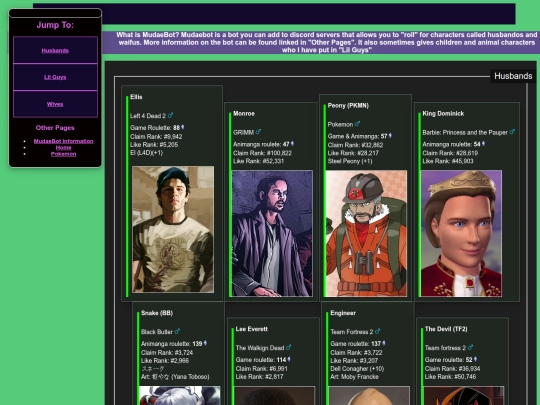The height and width of the screenshot is (405, 540).
Task: Select The Devil (TF2) card name heading
Action: pyautogui.click(x=446, y=329)
